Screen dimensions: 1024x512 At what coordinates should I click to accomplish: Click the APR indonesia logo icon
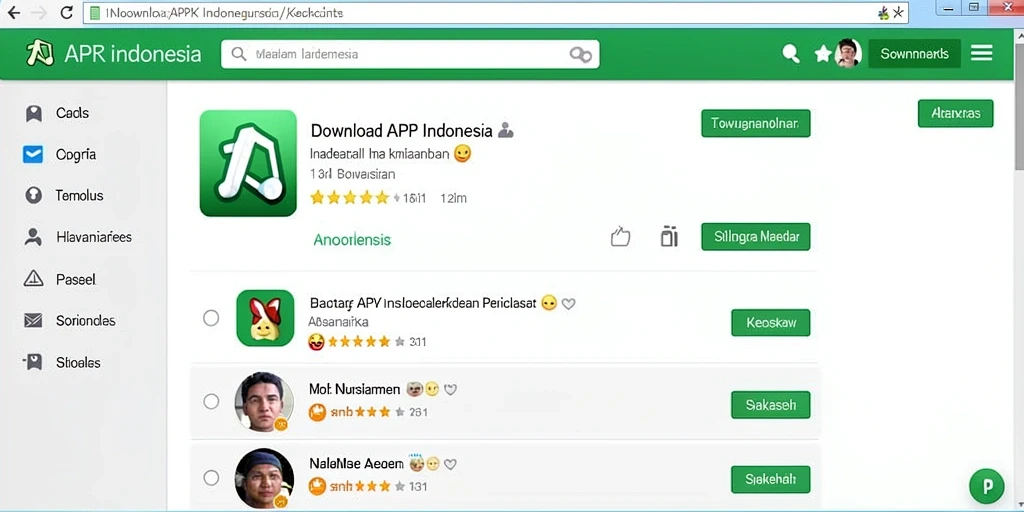point(40,54)
